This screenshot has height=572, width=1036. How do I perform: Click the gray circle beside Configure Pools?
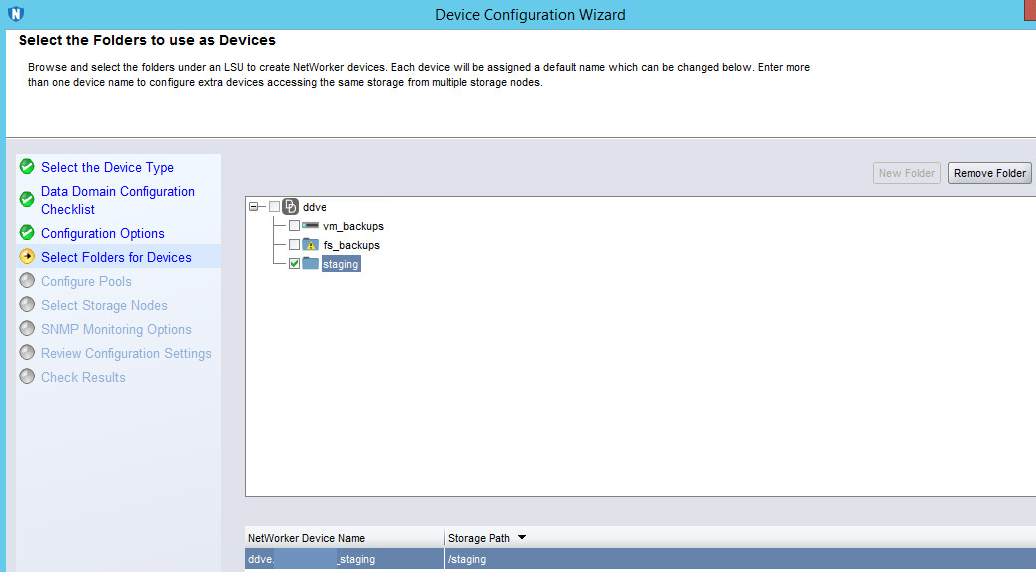point(27,281)
